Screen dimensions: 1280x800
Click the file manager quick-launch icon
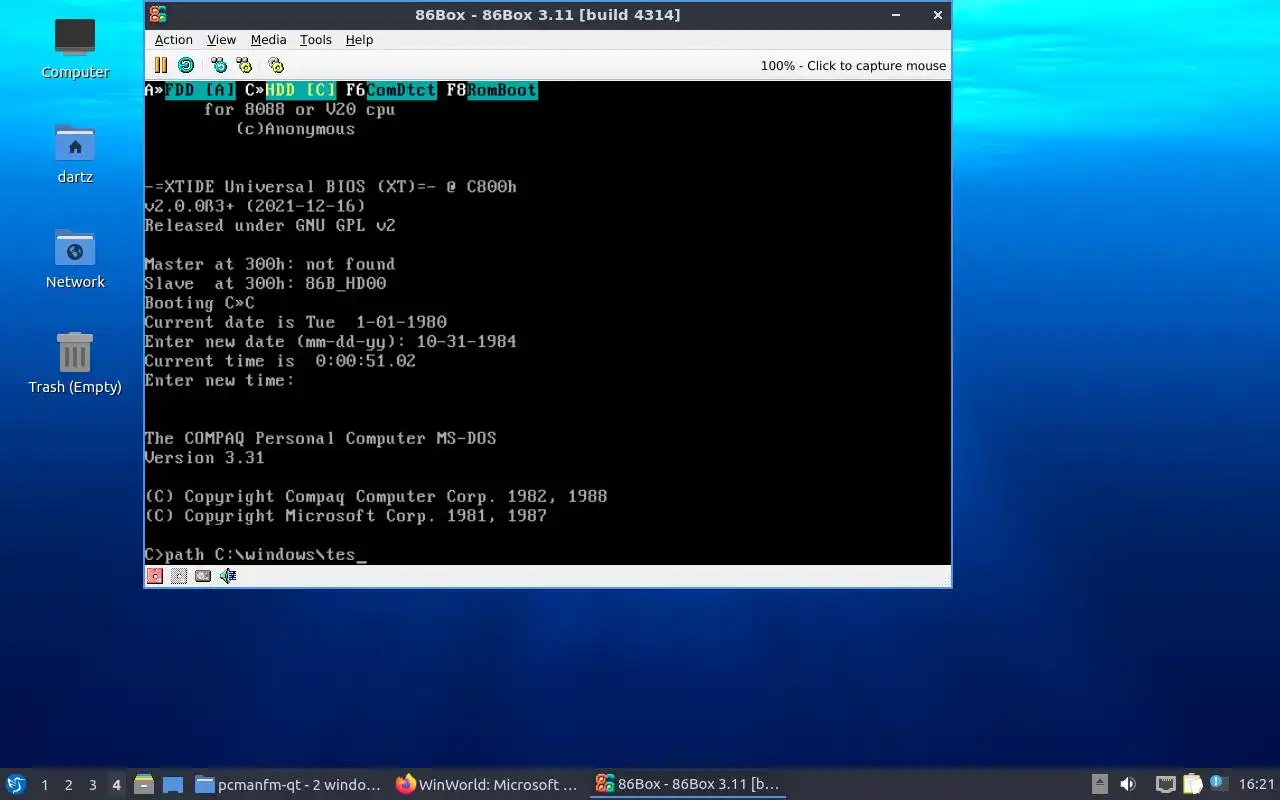(144, 785)
